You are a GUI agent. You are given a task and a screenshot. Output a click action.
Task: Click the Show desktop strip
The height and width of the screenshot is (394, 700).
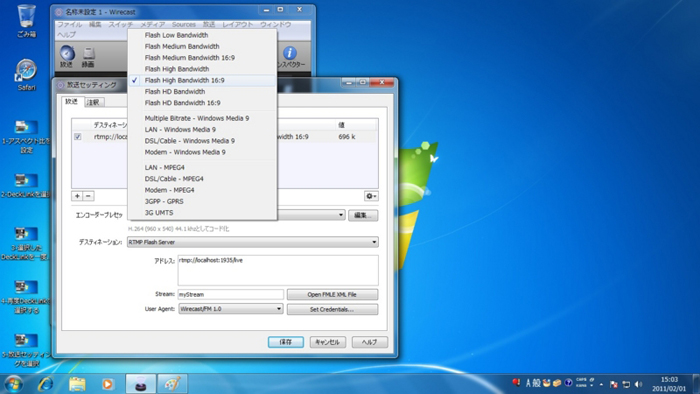tap(696, 384)
